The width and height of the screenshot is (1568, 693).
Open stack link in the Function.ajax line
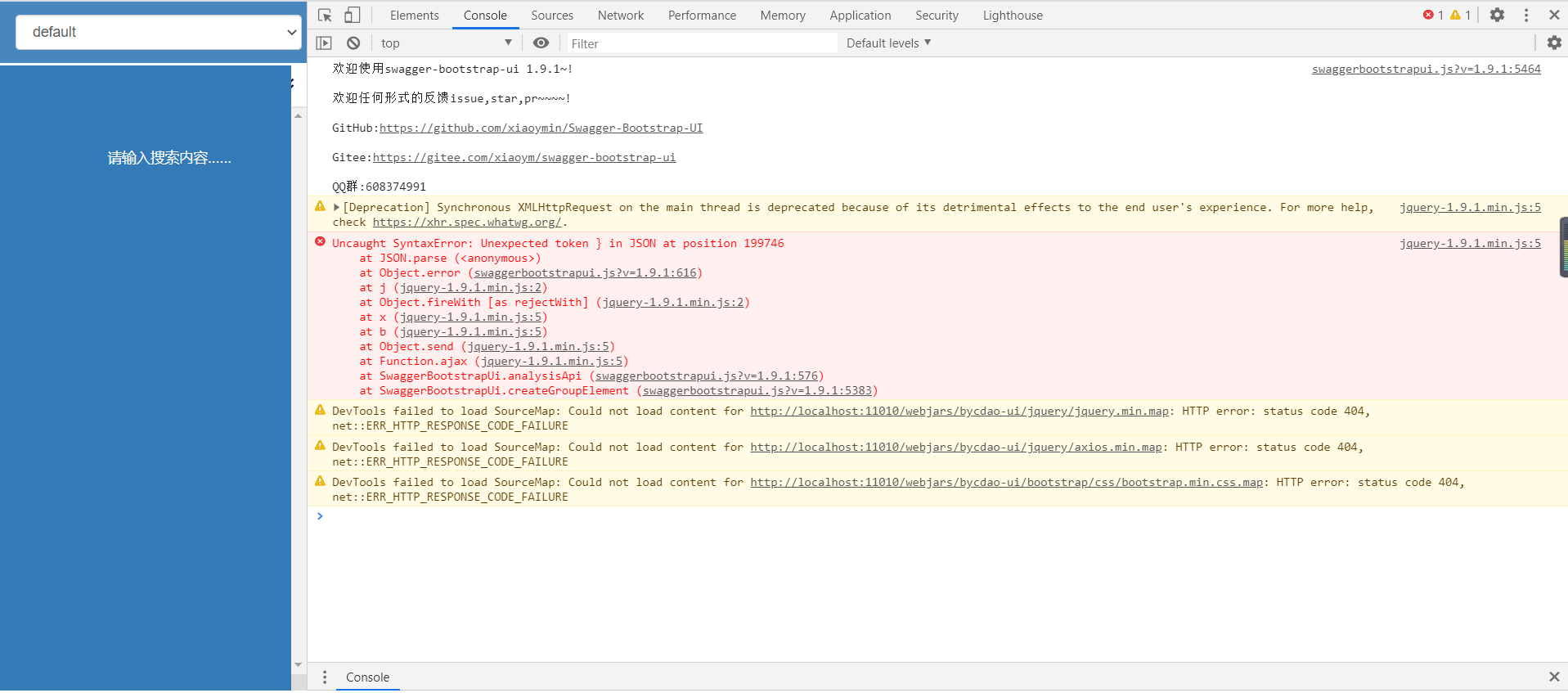coord(551,361)
